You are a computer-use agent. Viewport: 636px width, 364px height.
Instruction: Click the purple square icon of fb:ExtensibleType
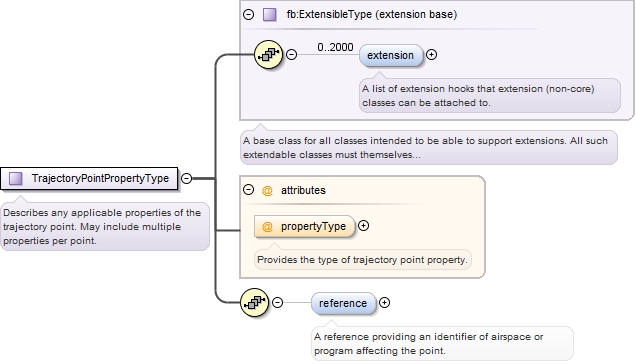point(270,15)
